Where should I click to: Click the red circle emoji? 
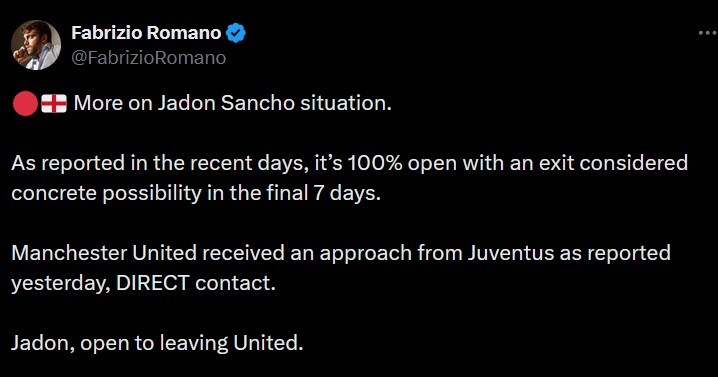click(25, 104)
